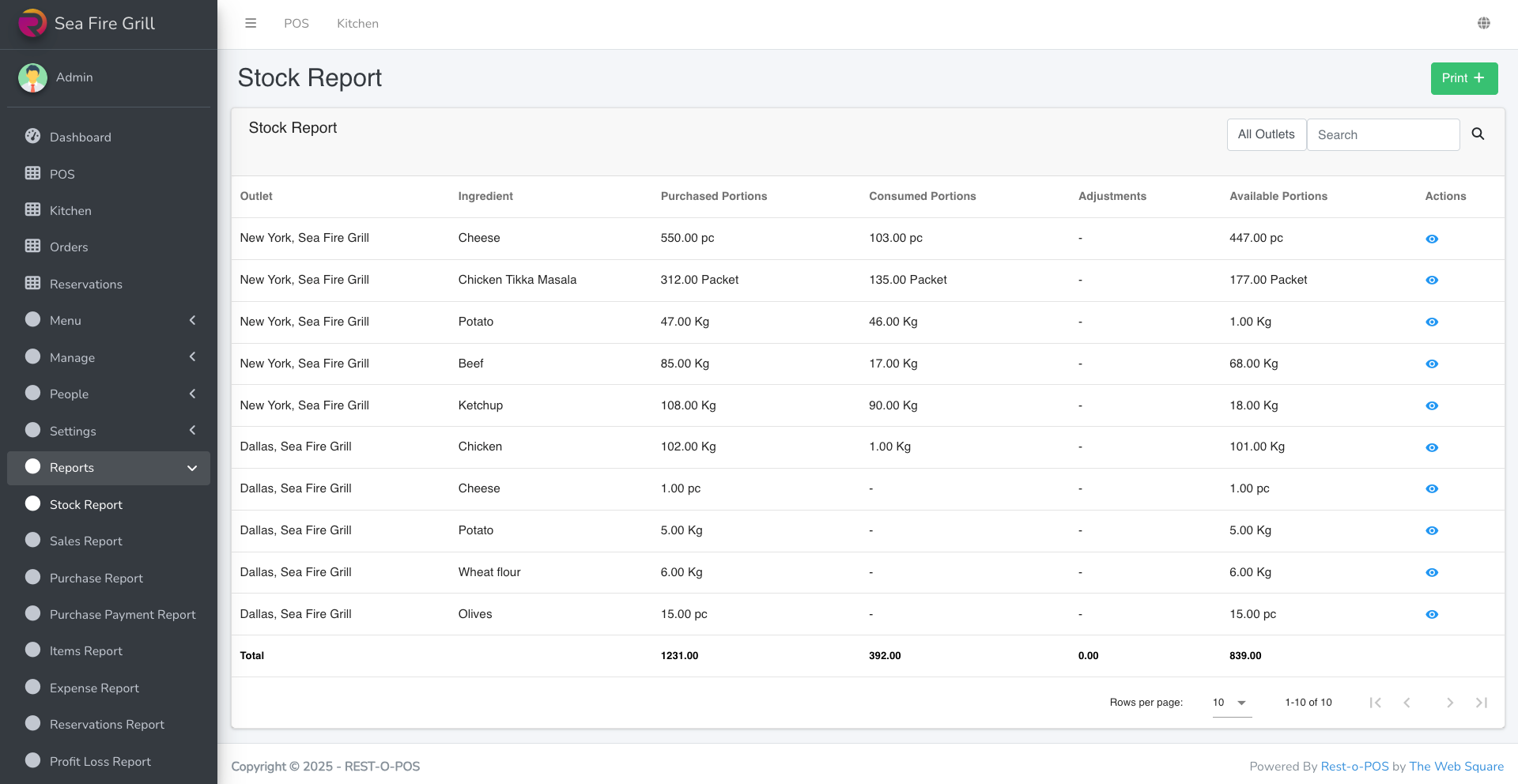Open the globe language selector icon
Screen dimensions: 1518x784
click(1484, 23)
